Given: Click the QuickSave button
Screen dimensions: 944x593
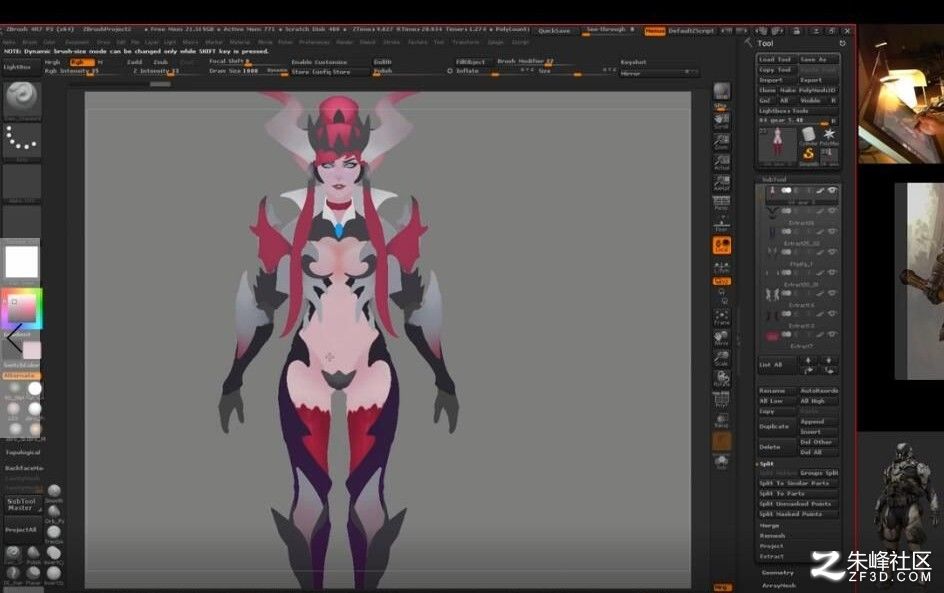Looking at the screenshot, I should (x=554, y=31).
